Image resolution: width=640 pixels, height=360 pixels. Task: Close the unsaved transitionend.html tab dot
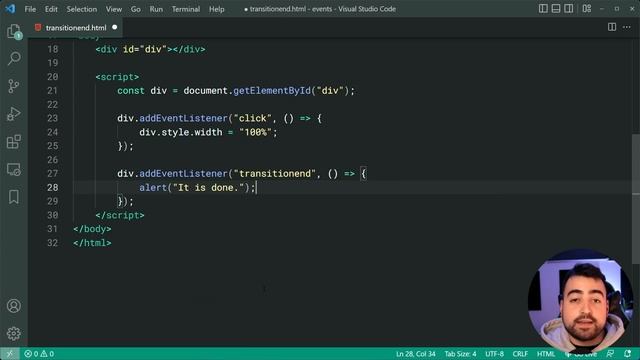[x=115, y=27]
